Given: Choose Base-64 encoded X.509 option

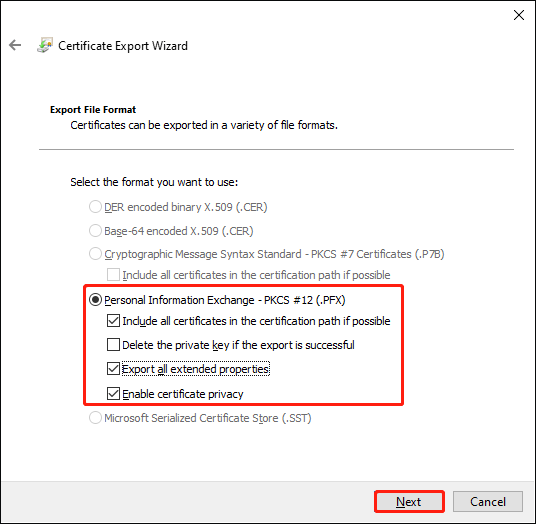Looking at the screenshot, I should [x=95, y=231].
